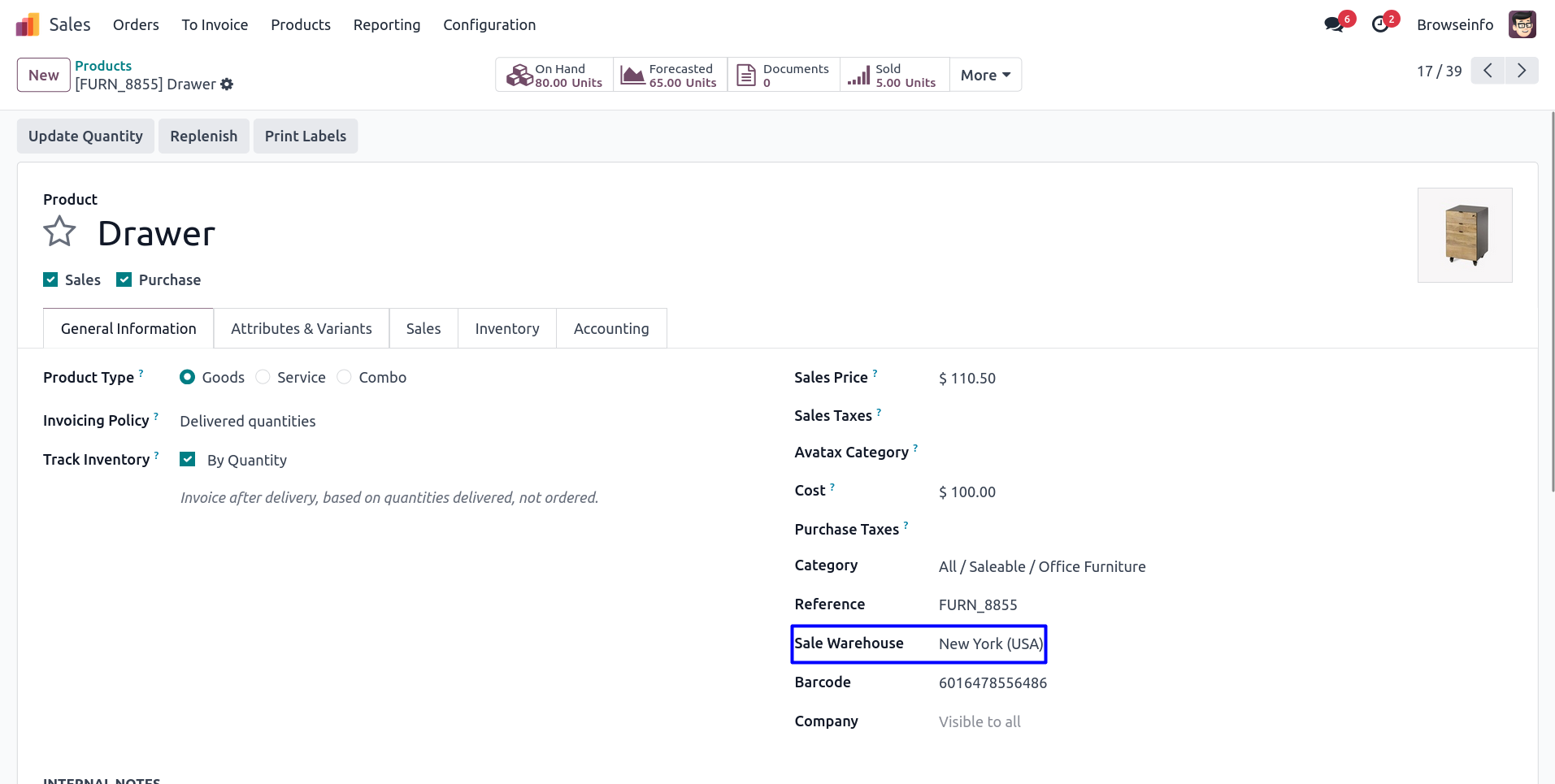Open the gear settings icon beside Drawer
This screenshot has height=784, width=1555.
point(227,84)
